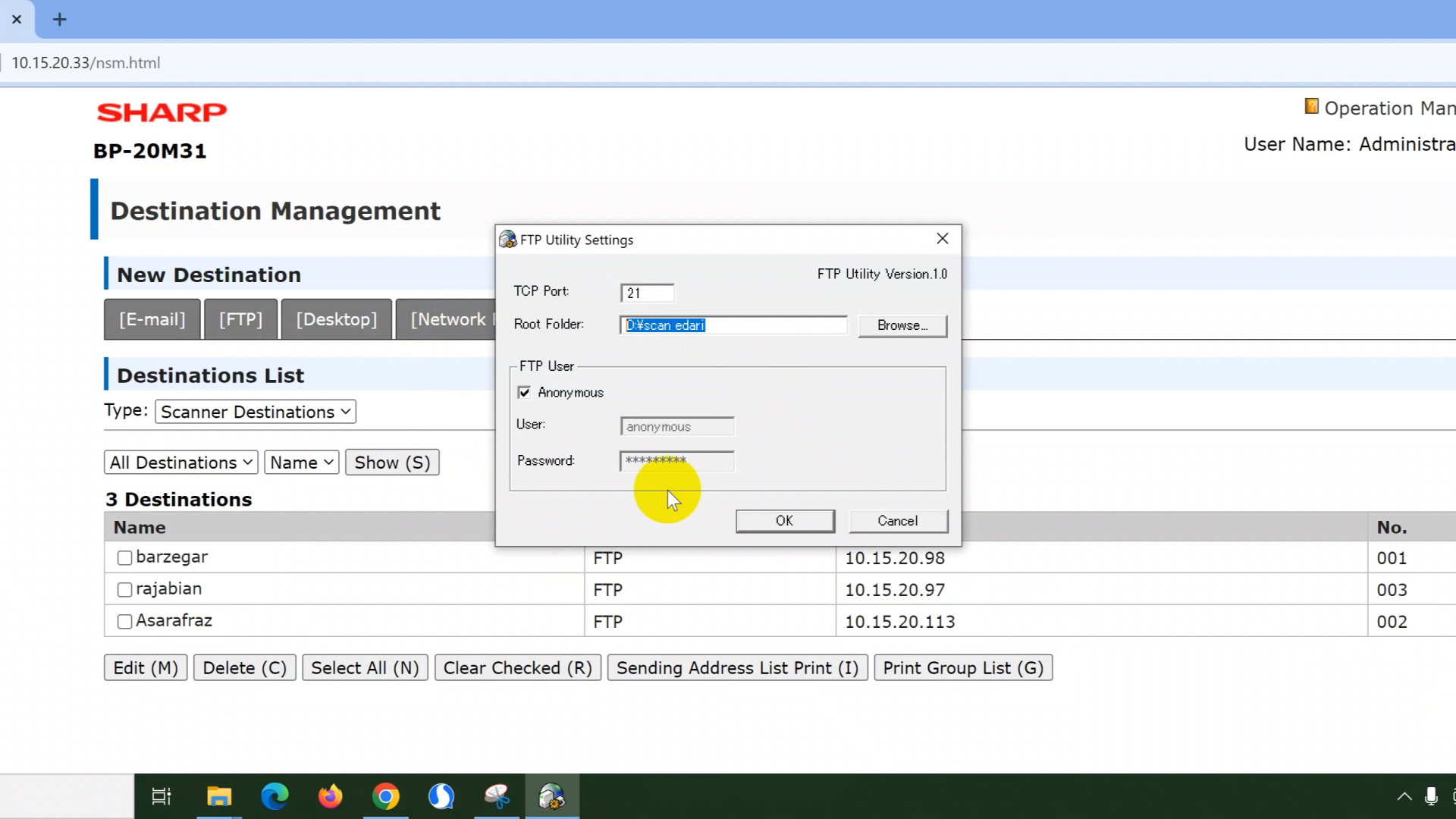The width and height of the screenshot is (1456, 819).
Task: Click the address 10.15.20.113
Action: [x=900, y=622]
